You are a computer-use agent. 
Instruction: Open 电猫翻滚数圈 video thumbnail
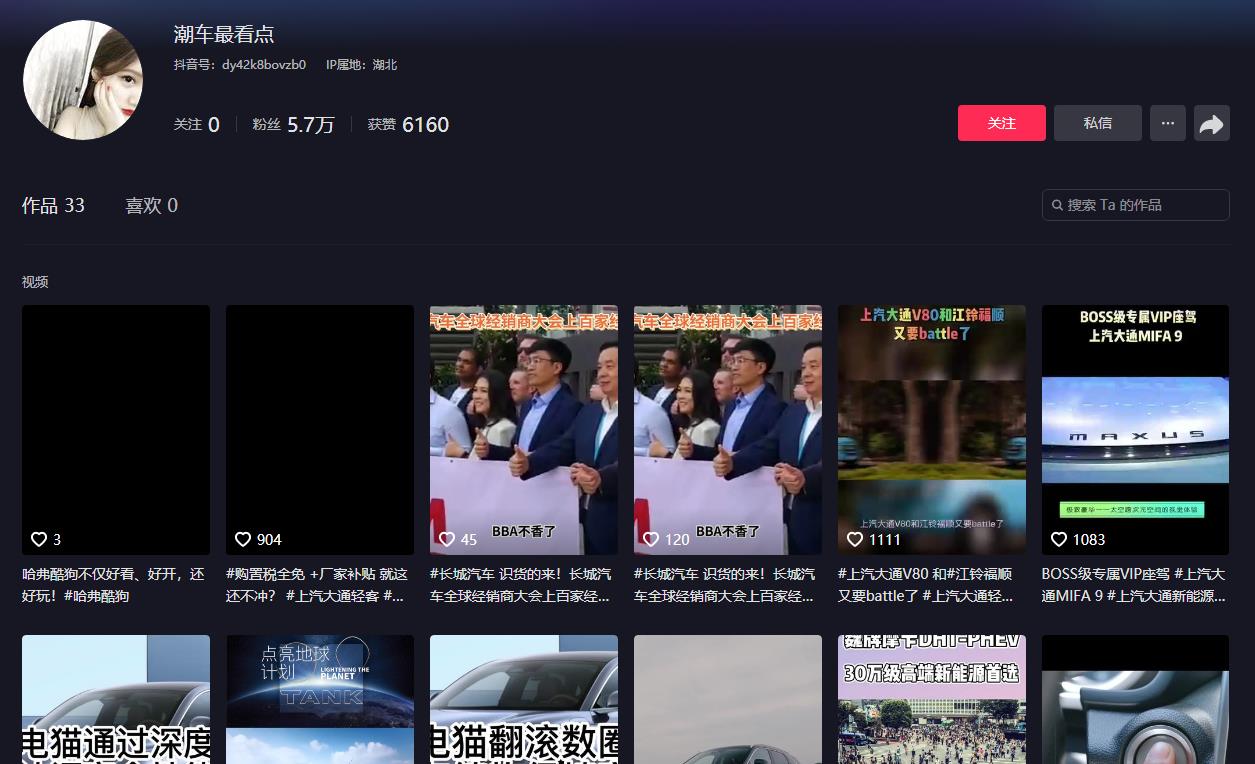[524, 700]
